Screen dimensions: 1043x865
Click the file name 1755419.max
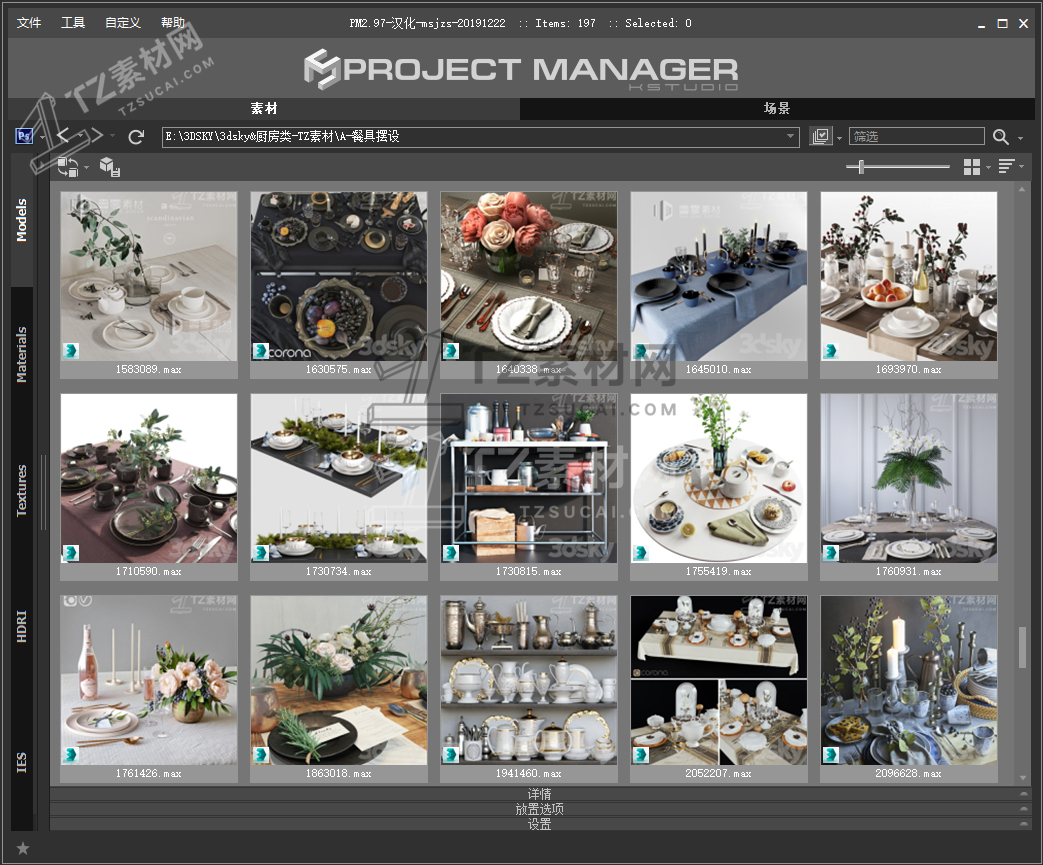719,572
